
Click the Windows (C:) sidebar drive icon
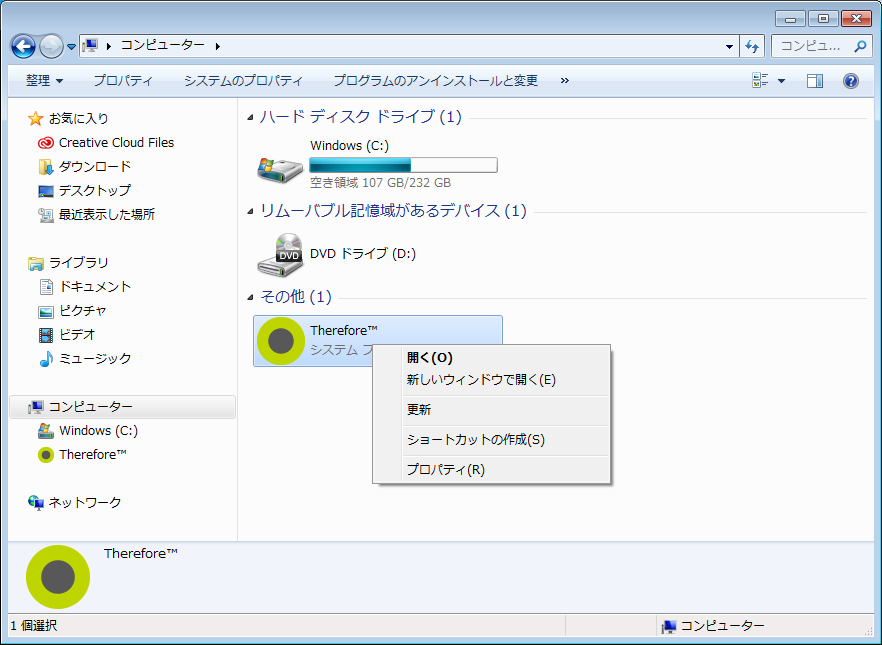click(46, 431)
